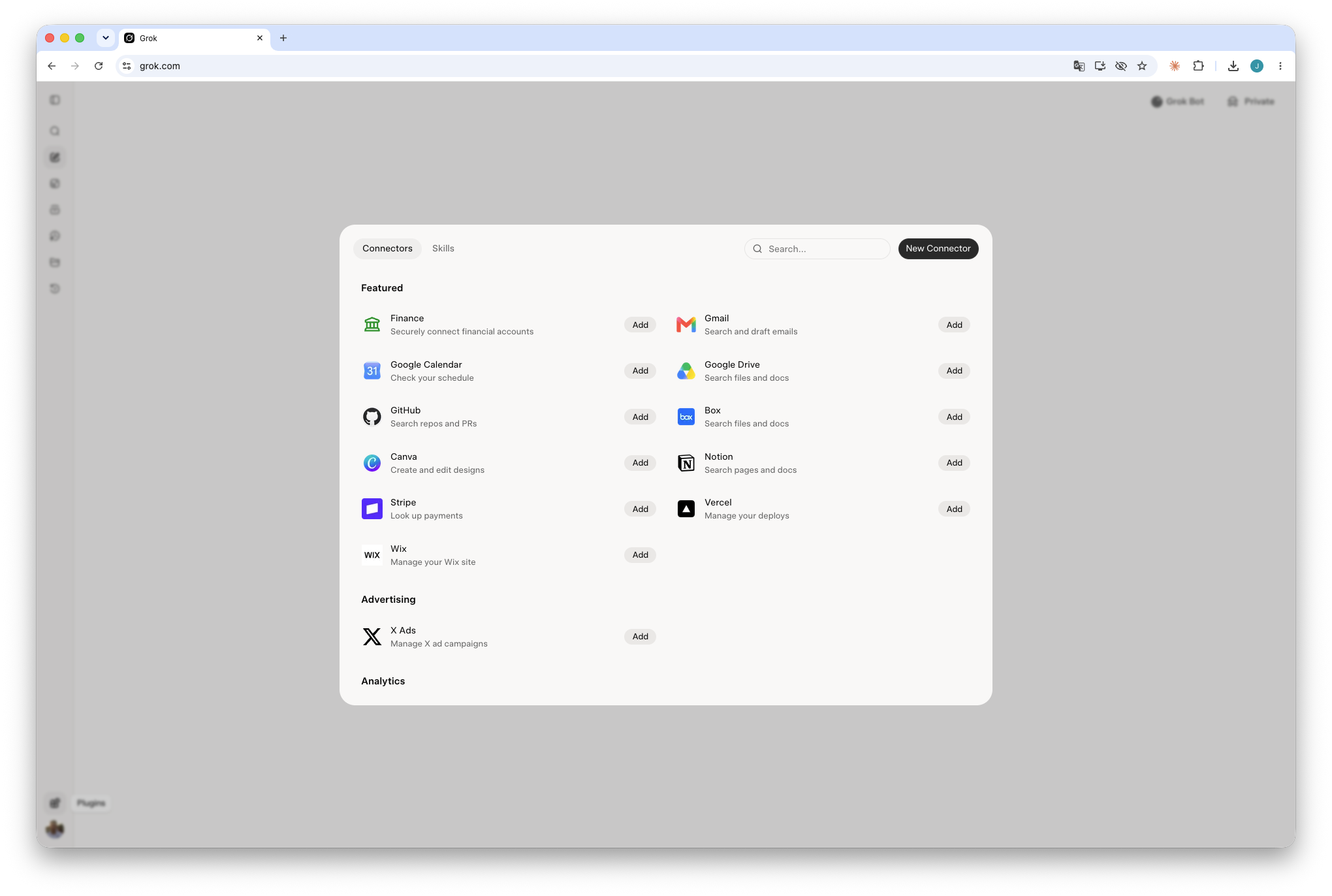Open the Chrome three-dot menu

(x=1280, y=66)
